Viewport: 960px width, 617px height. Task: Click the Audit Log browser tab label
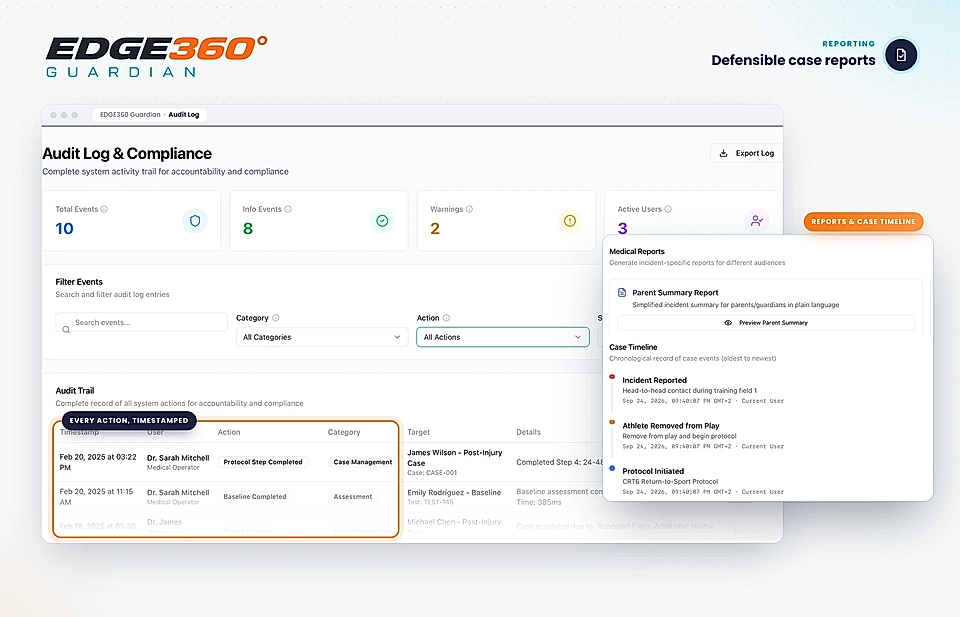click(x=184, y=114)
